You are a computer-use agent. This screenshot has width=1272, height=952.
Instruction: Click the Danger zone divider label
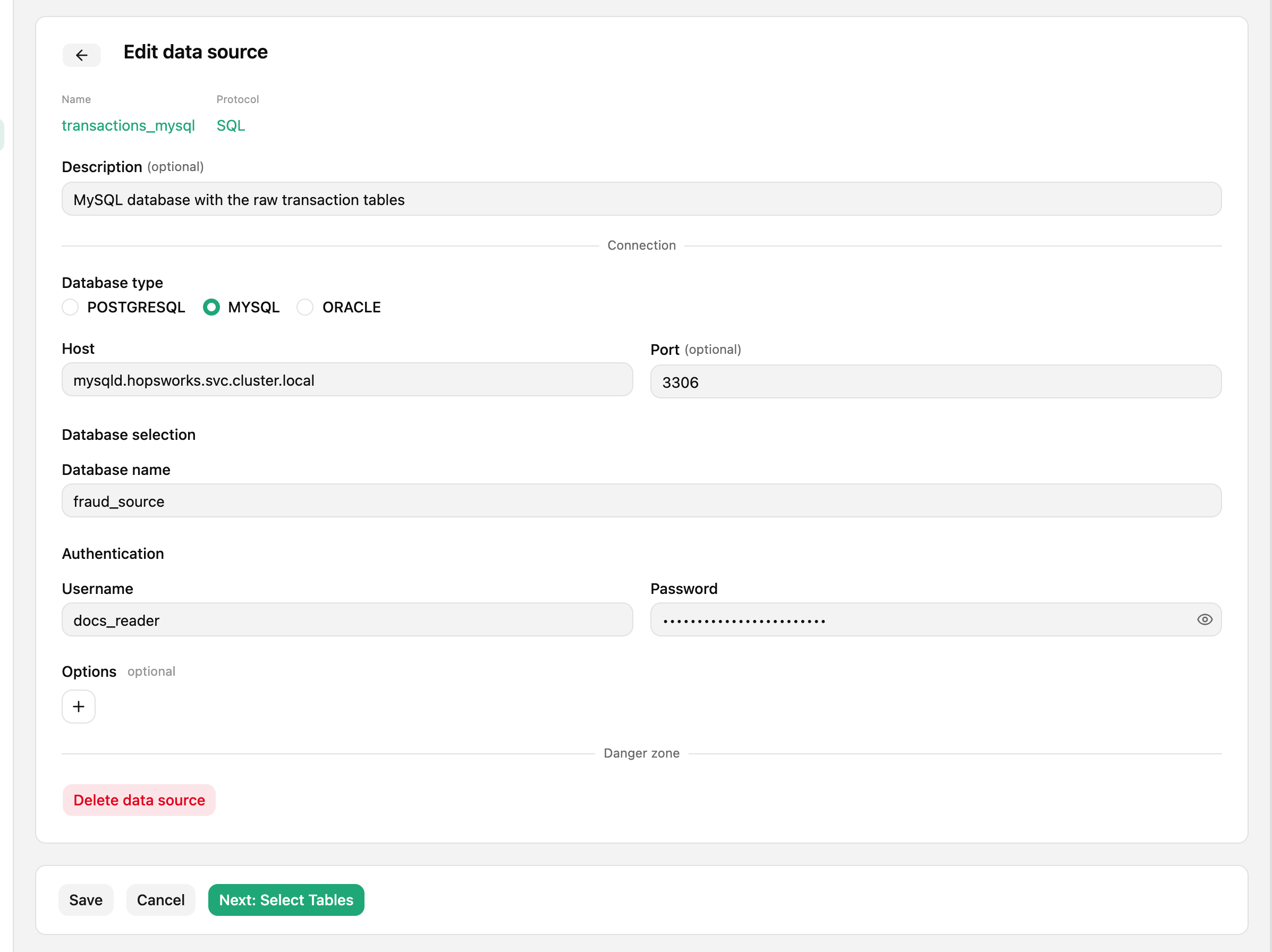pos(642,753)
